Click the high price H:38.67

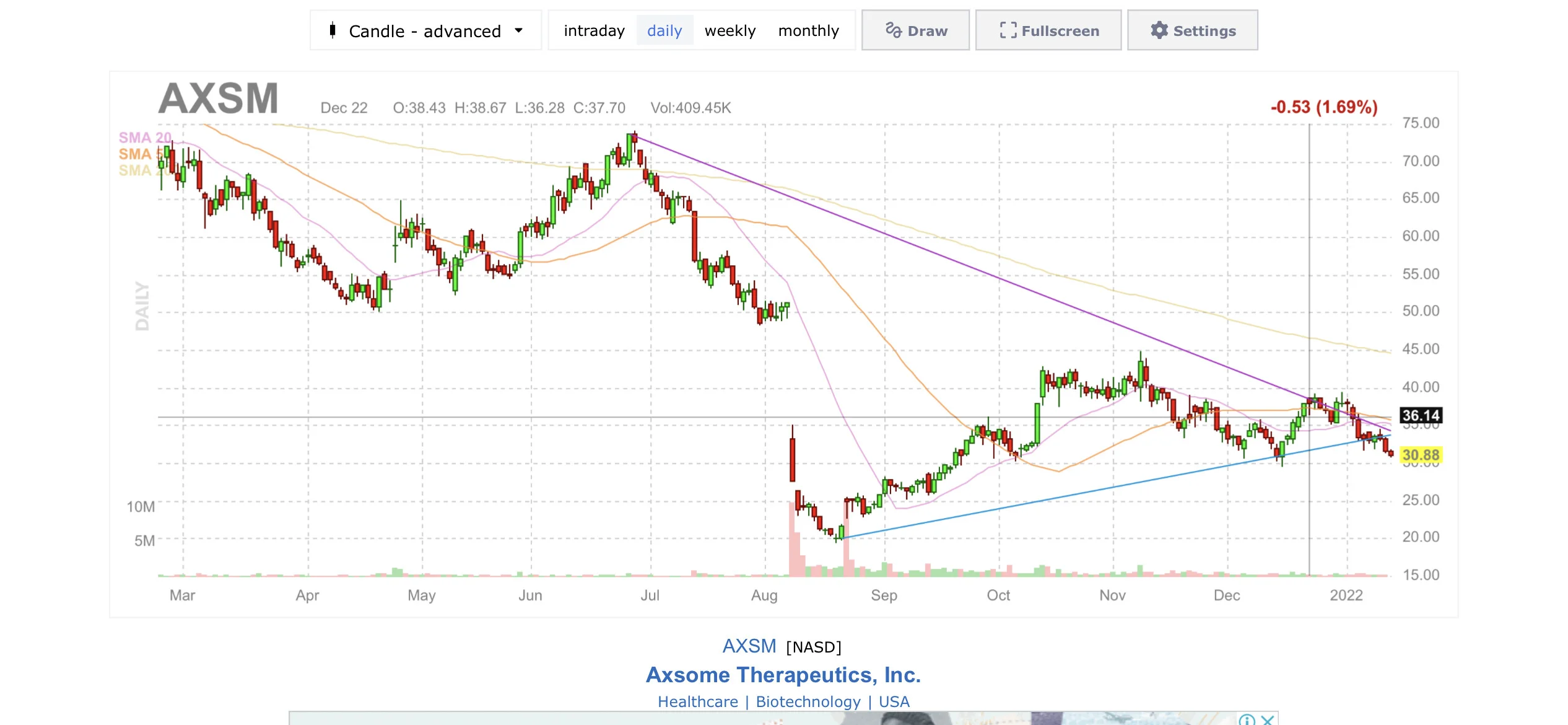click(x=481, y=108)
